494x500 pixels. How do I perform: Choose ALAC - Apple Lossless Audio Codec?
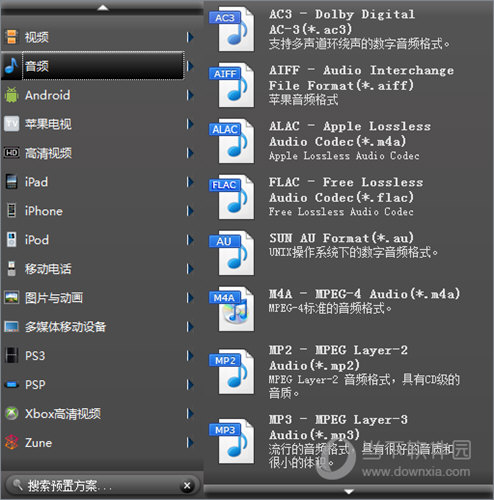click(x=350, y=141)
